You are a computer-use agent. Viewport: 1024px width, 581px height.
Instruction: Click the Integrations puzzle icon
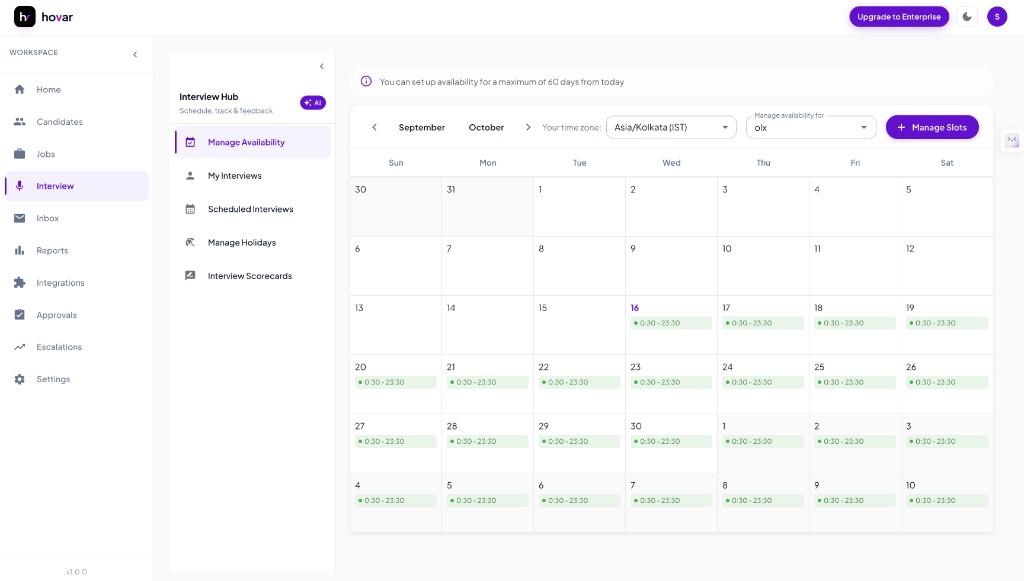(x=20, y=283)
